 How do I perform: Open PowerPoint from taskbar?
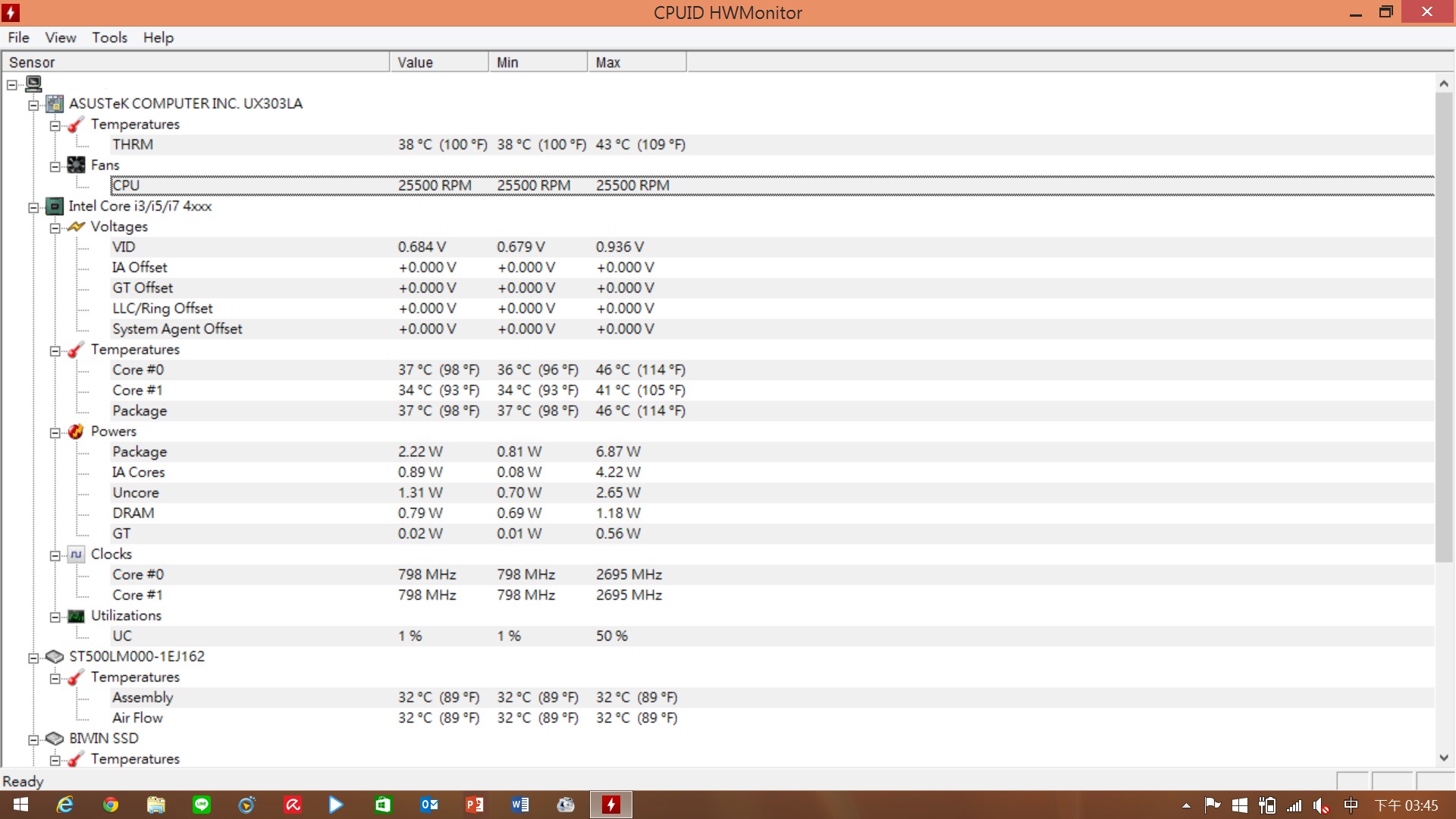tap(475, 805)
